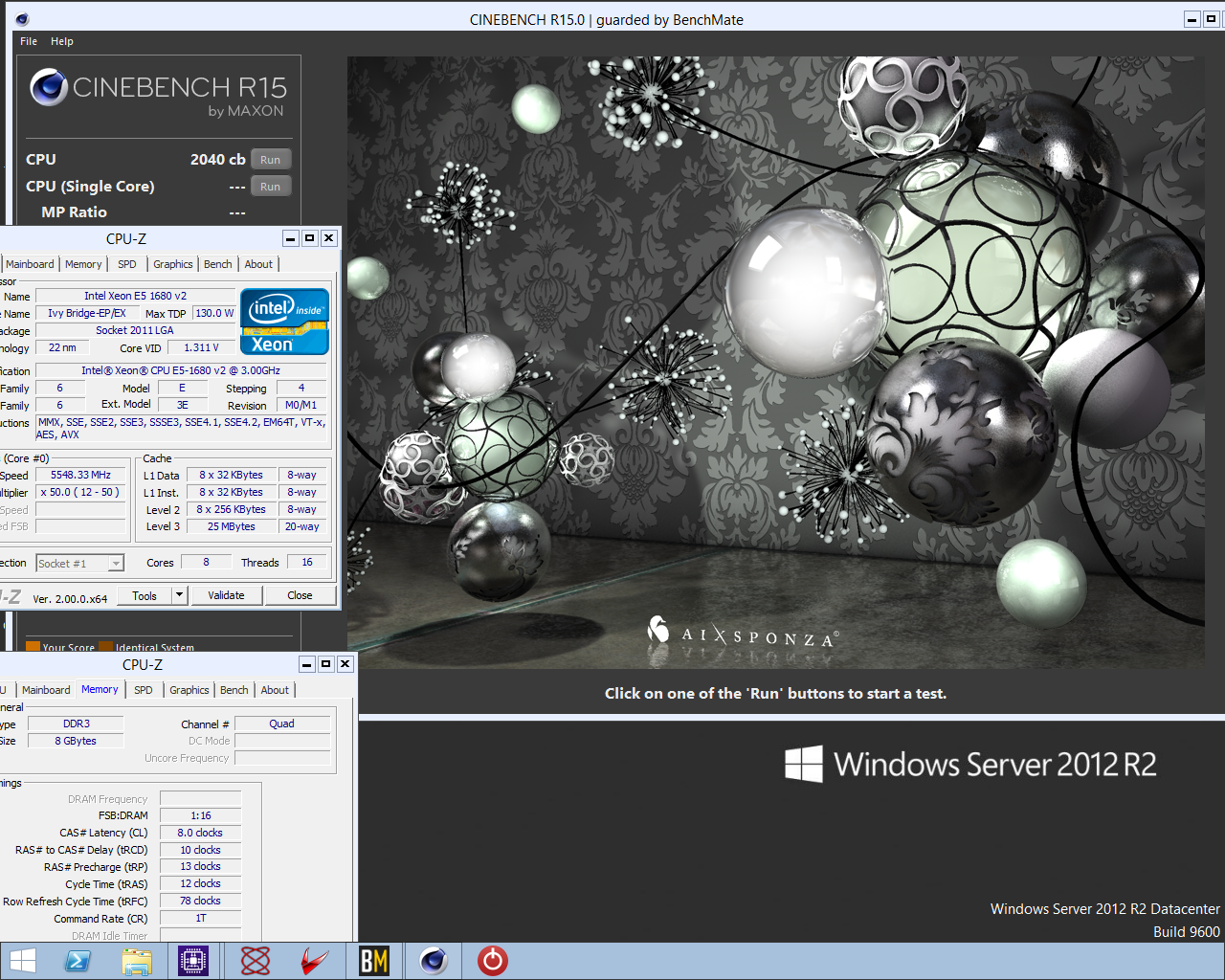Select Bench tab in lower CPU-Z window
This screenshot has width=1225, height=980.
[x=234, y=690]
